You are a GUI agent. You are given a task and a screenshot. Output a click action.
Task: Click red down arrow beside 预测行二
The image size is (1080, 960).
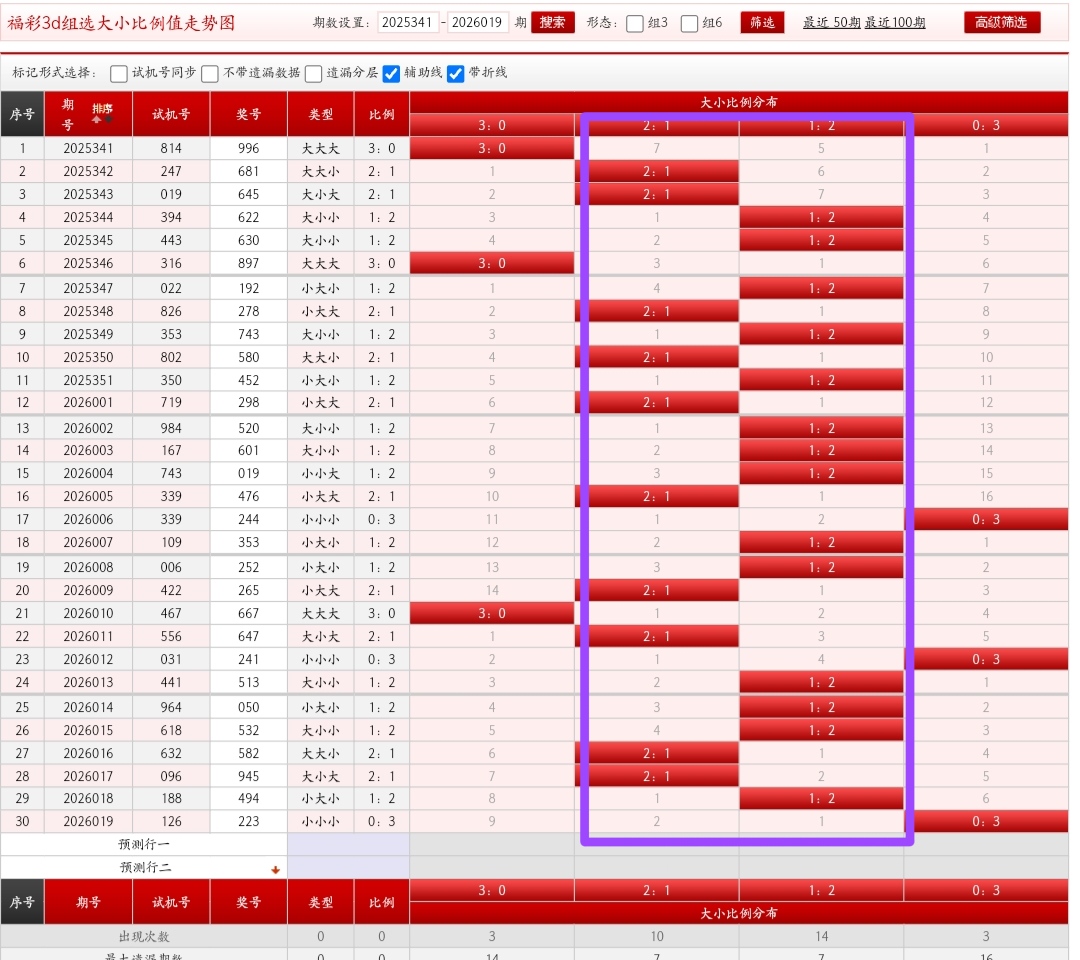275,870
